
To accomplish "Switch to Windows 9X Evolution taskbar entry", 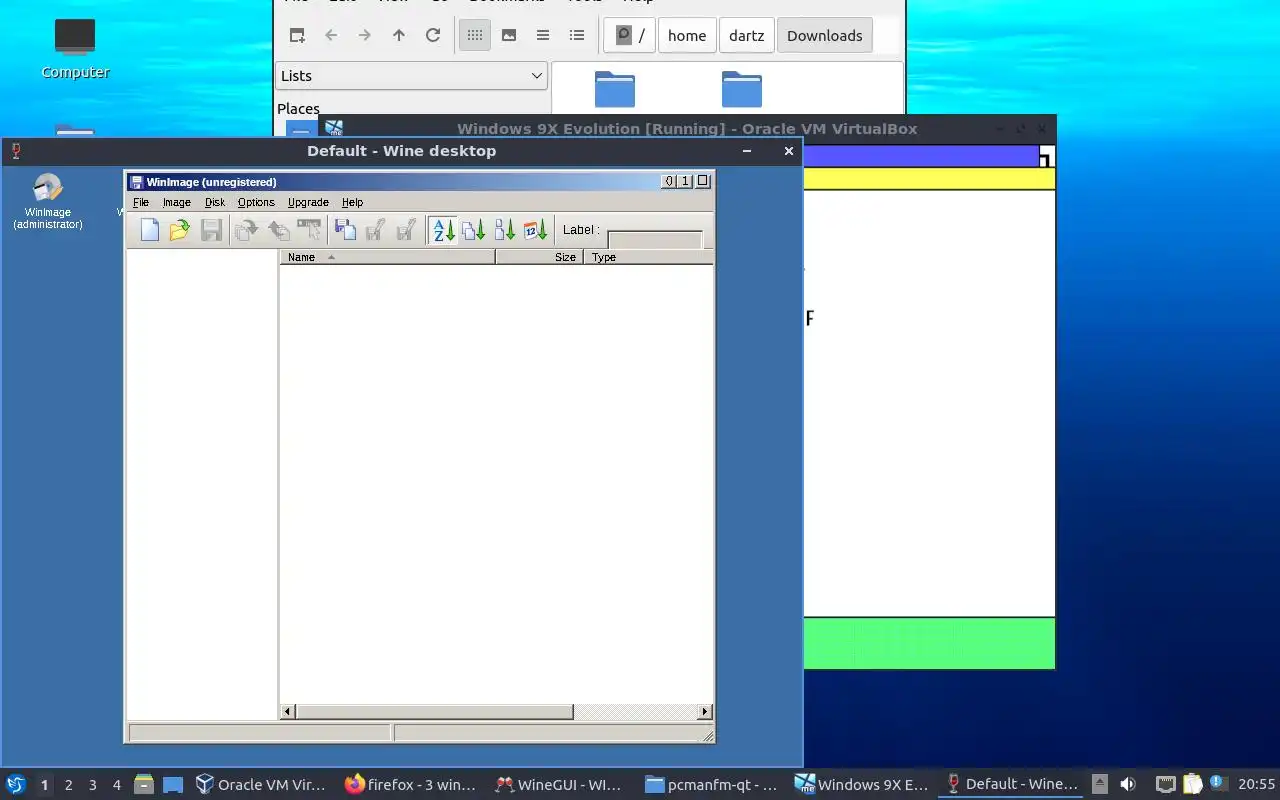I will click(x=861, y=785).
